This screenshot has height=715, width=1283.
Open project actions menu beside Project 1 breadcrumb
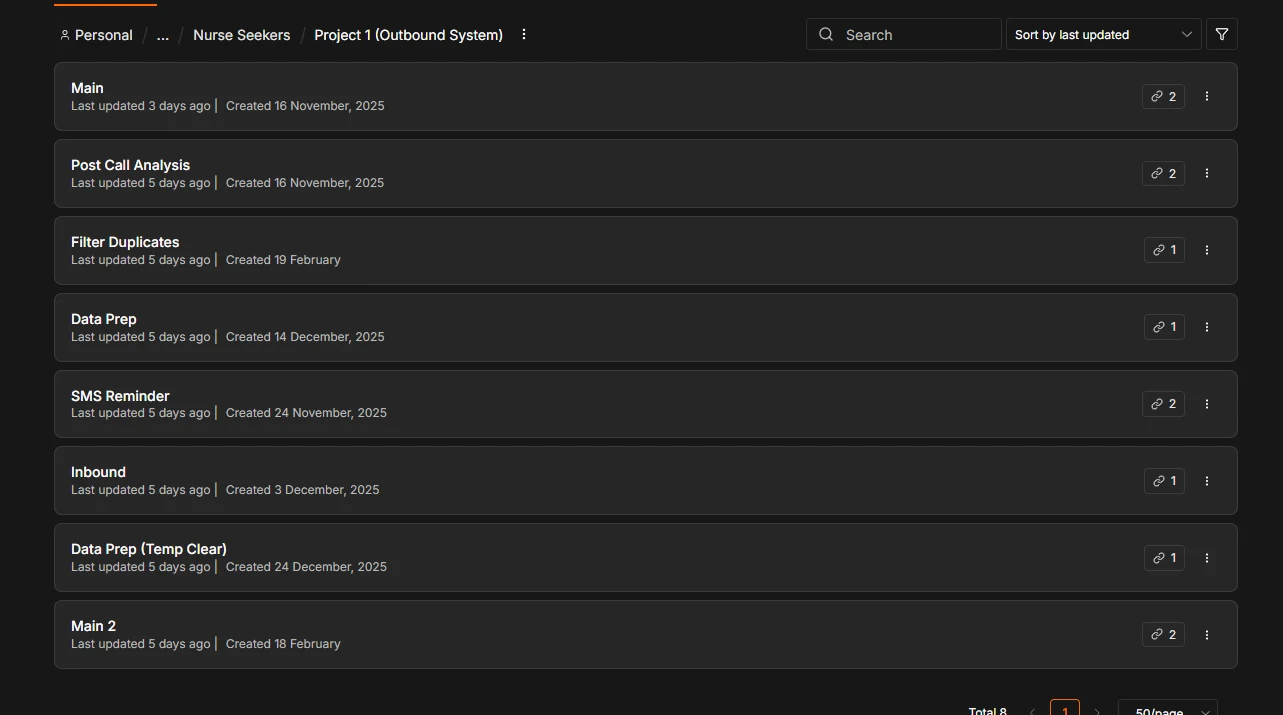pos(524,35)
